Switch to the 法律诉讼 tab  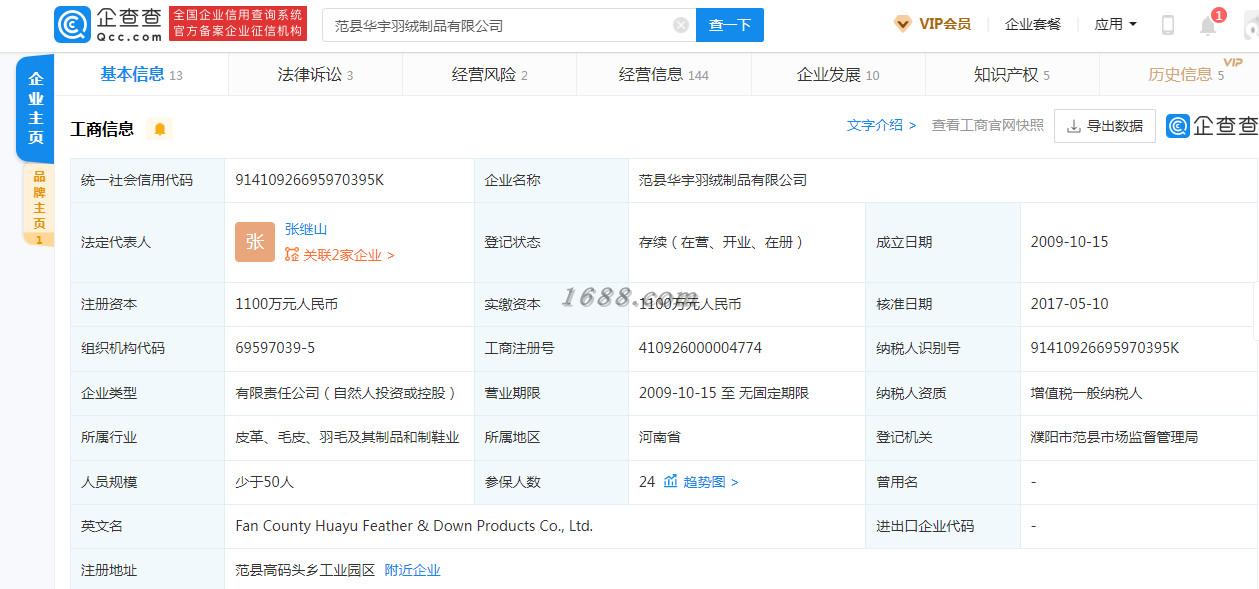point(315,74)
